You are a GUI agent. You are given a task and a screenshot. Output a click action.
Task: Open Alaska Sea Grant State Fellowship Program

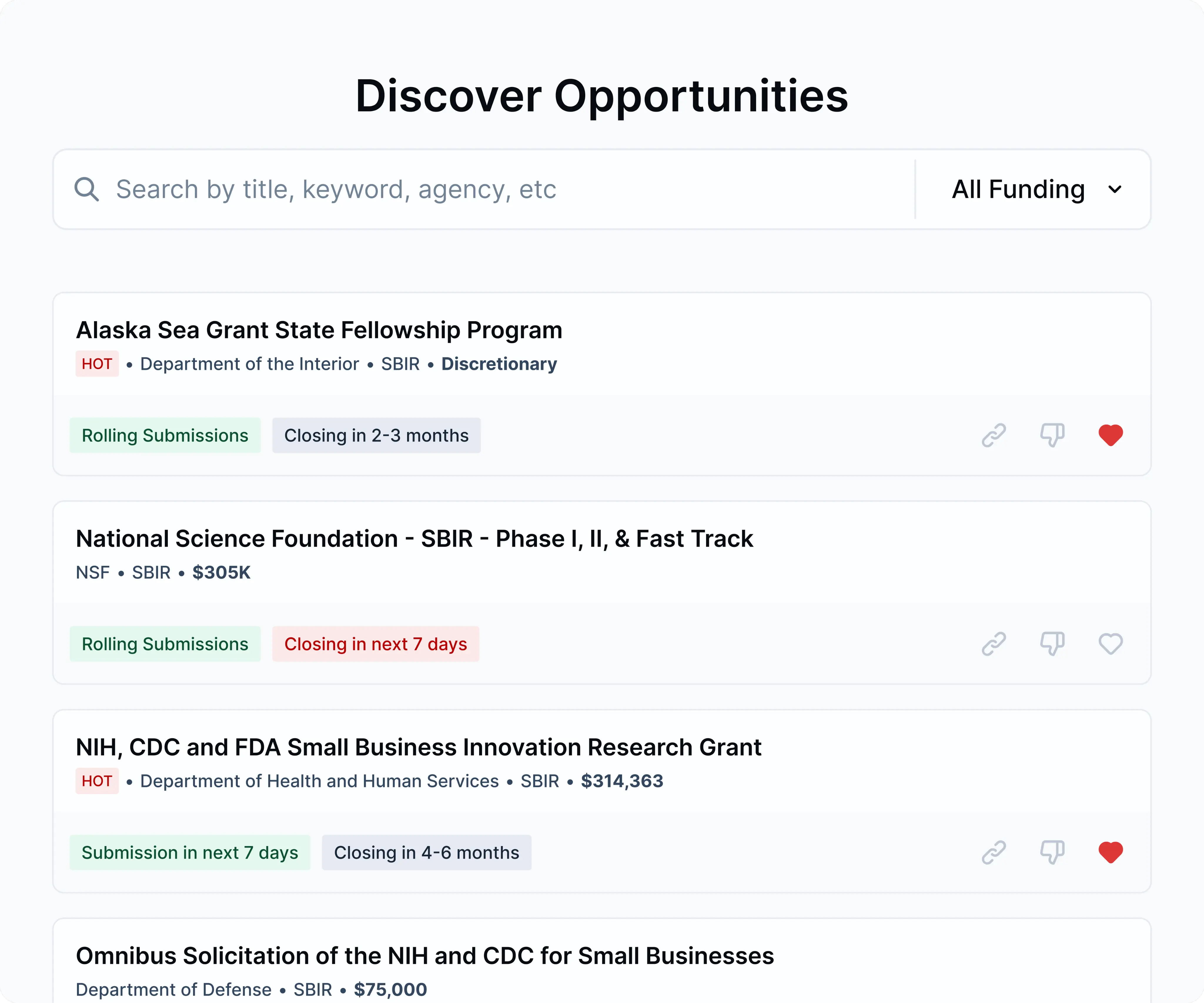point(319,330)
